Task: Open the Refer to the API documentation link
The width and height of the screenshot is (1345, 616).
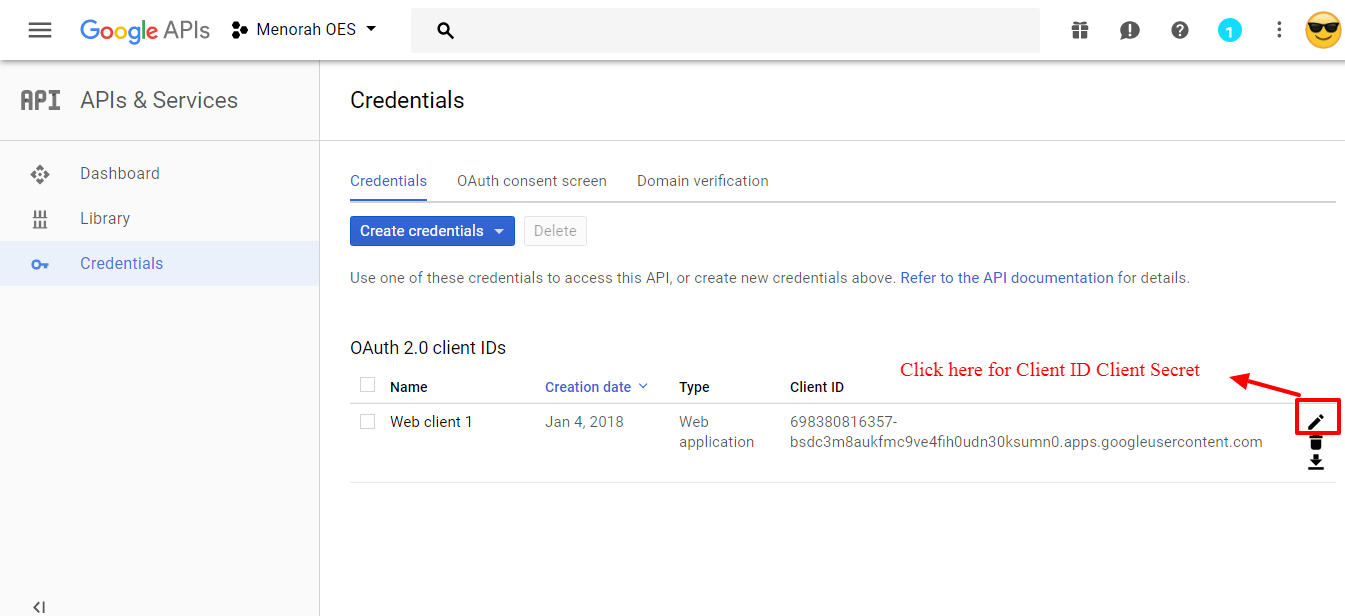Action: click(x=1007, y=278)
